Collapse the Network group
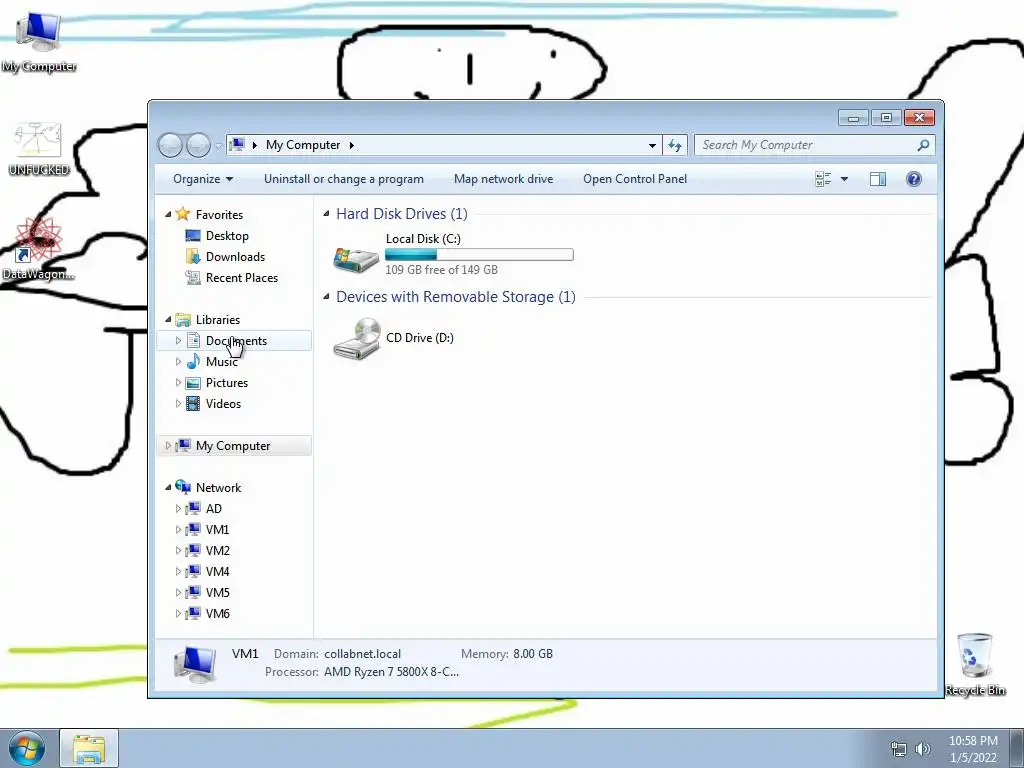Viewport: 1024px width, 768px height. point(168,487)
